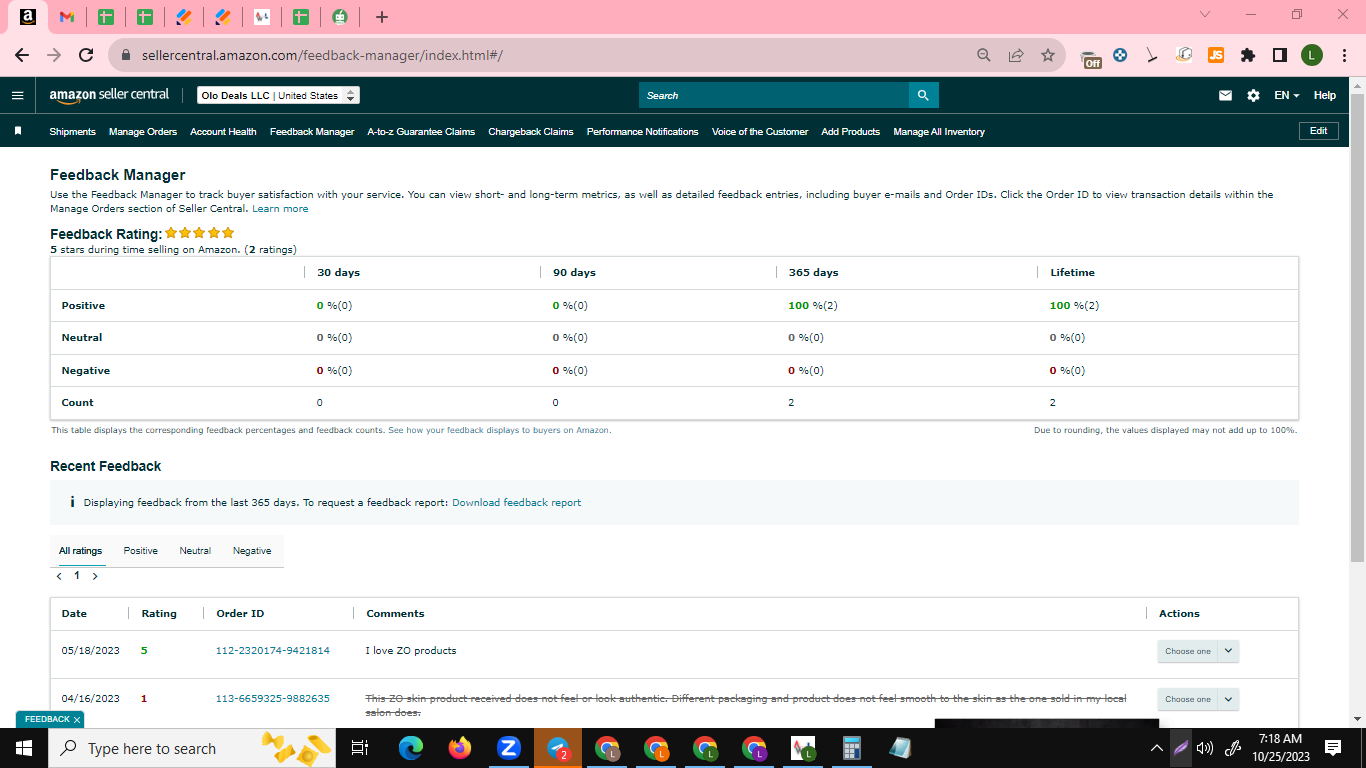Open Manage All Inventory
Image resolution: width=1366 pixels, height=768 pixels.
pyautogui.click(x=939, y=131)
